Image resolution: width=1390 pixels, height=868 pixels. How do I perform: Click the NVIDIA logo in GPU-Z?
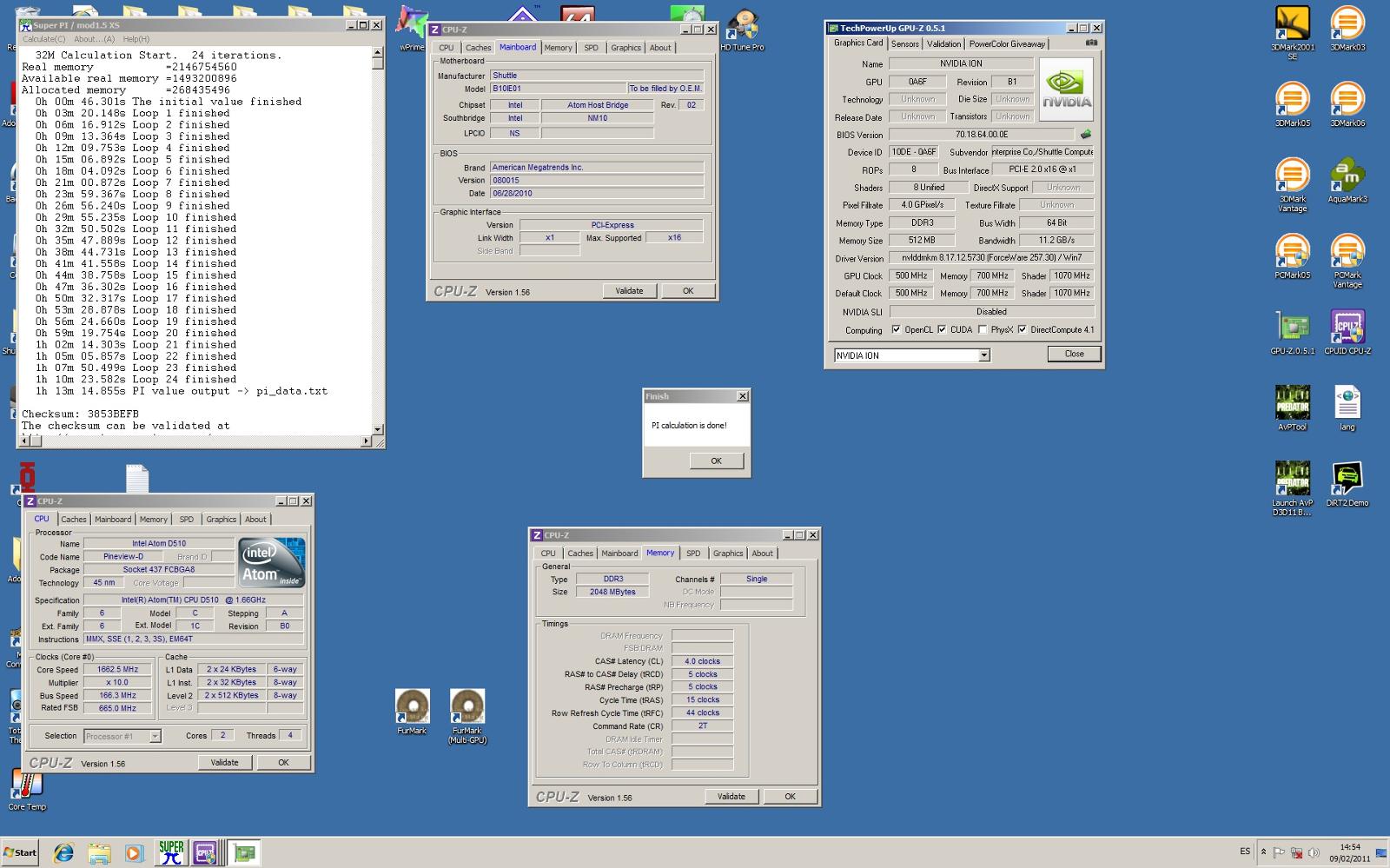pos(1066,89)
